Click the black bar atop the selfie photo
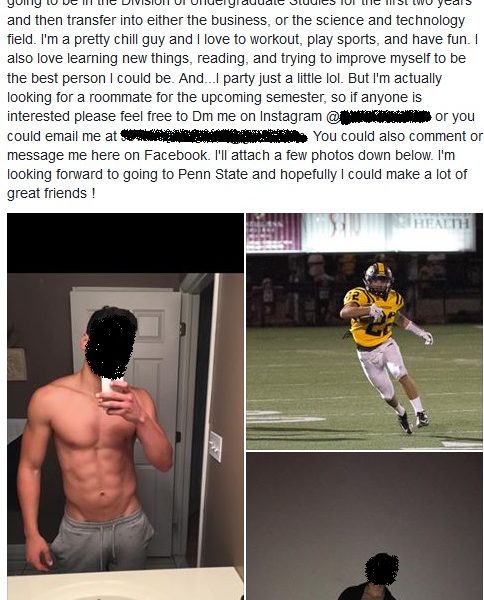The width and height of the screenshot is (484, 600). coord(125,243)
